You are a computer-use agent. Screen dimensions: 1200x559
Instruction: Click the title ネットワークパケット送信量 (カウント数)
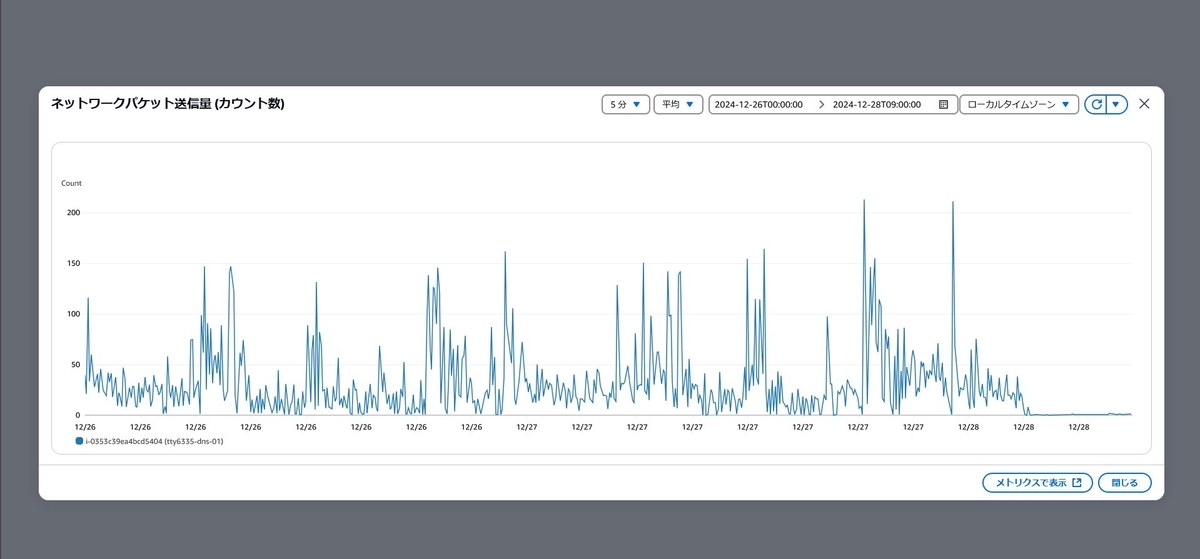coord(167,103)
